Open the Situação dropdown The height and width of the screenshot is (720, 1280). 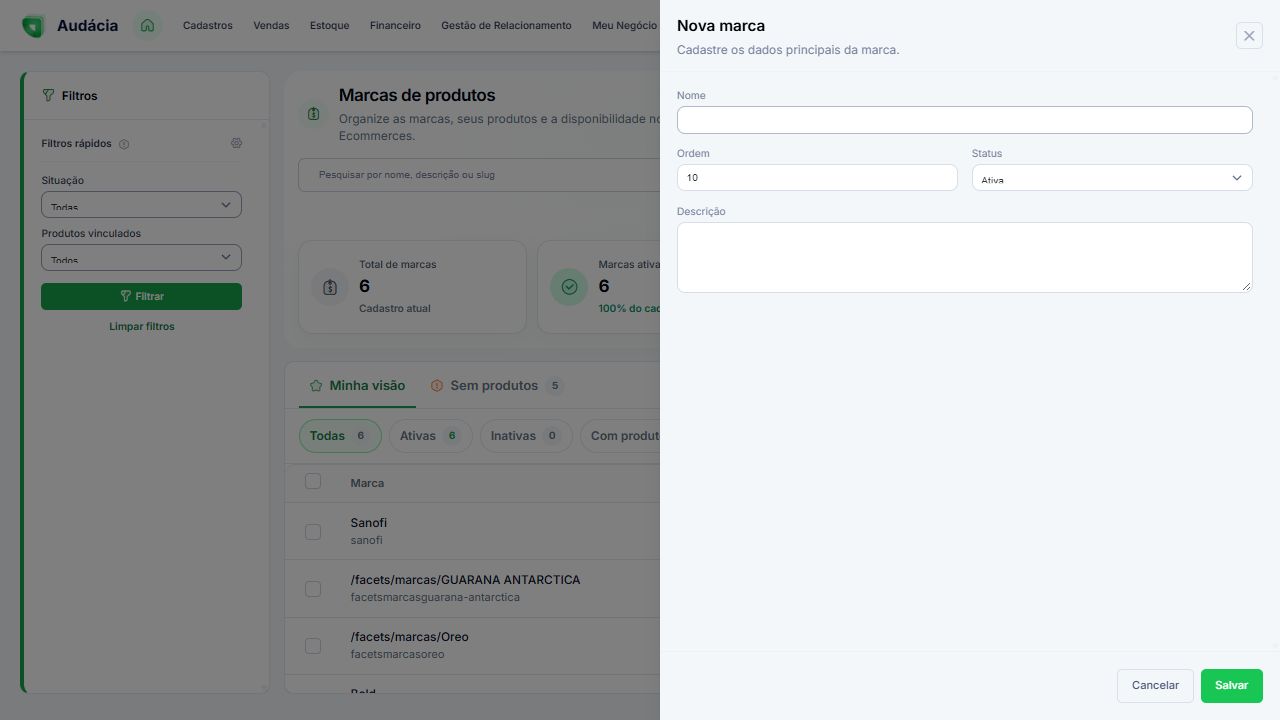click(x=141, y=204)
